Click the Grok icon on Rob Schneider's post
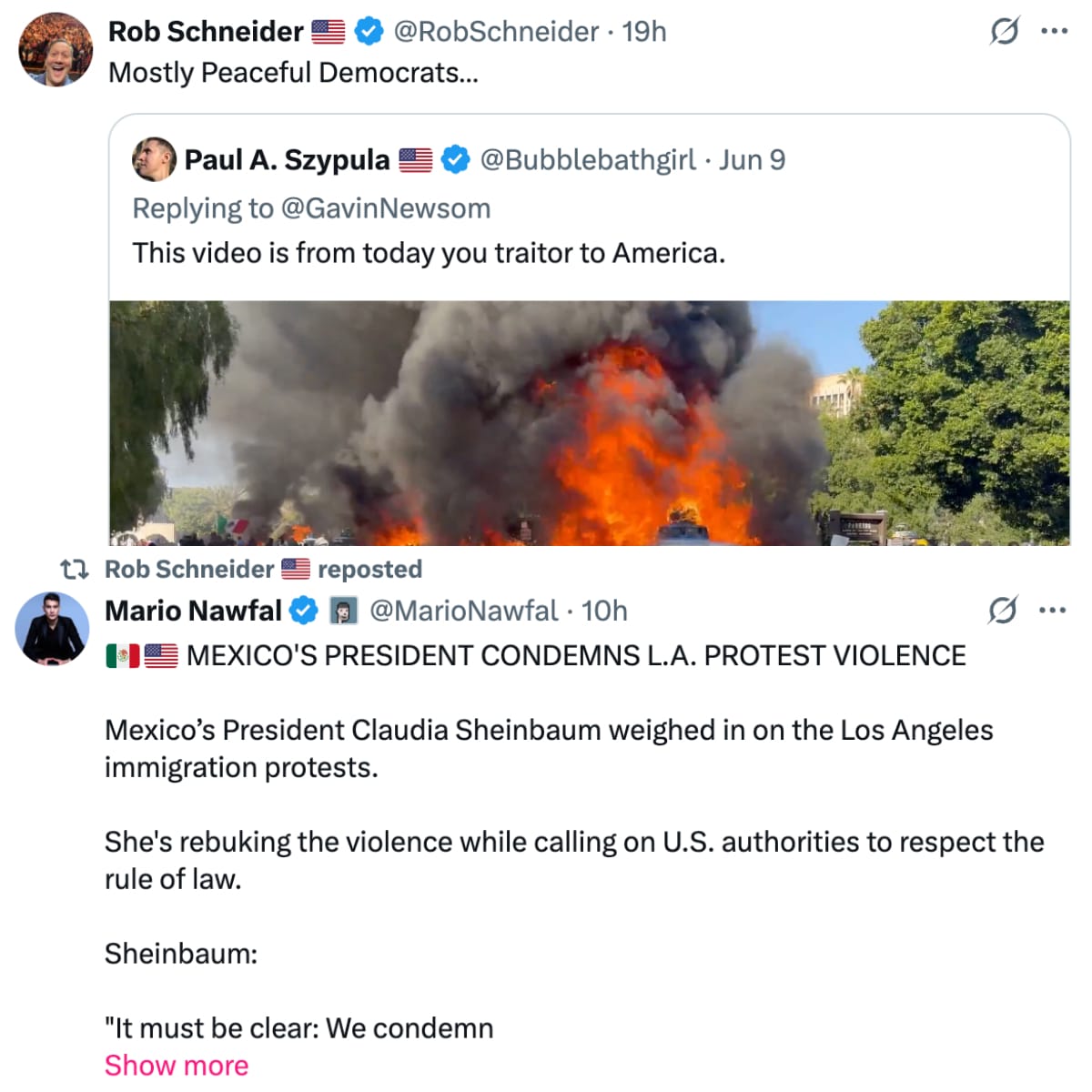 1004,32
